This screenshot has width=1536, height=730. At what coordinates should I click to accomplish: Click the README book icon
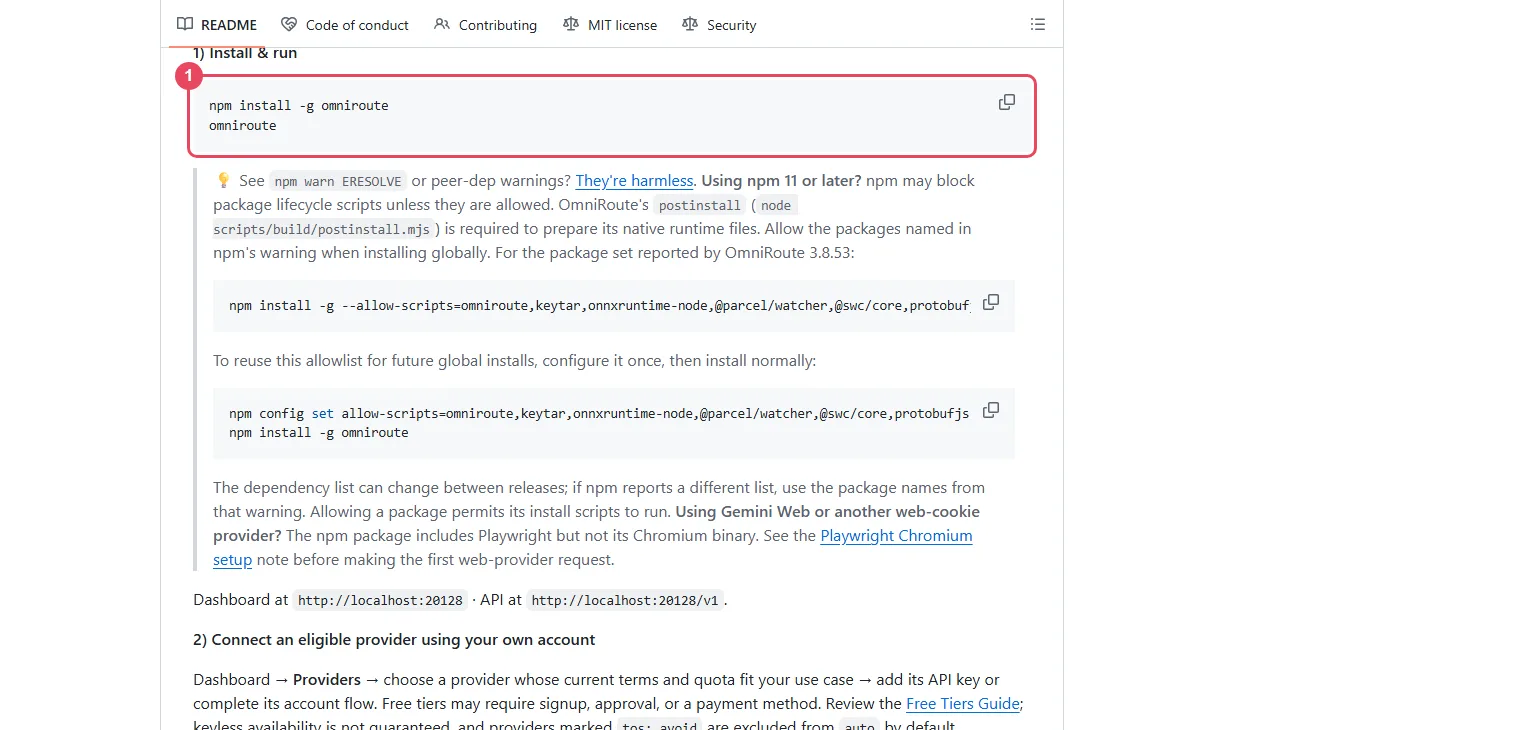185,25
